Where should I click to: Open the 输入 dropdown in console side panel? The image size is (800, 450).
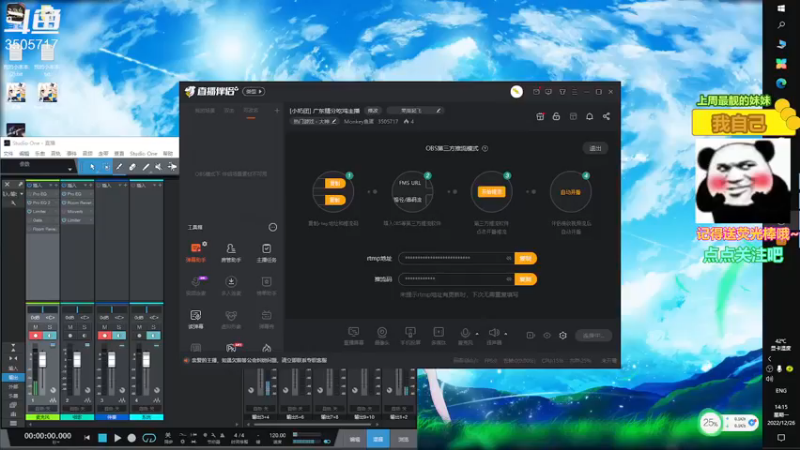[13, 194]
